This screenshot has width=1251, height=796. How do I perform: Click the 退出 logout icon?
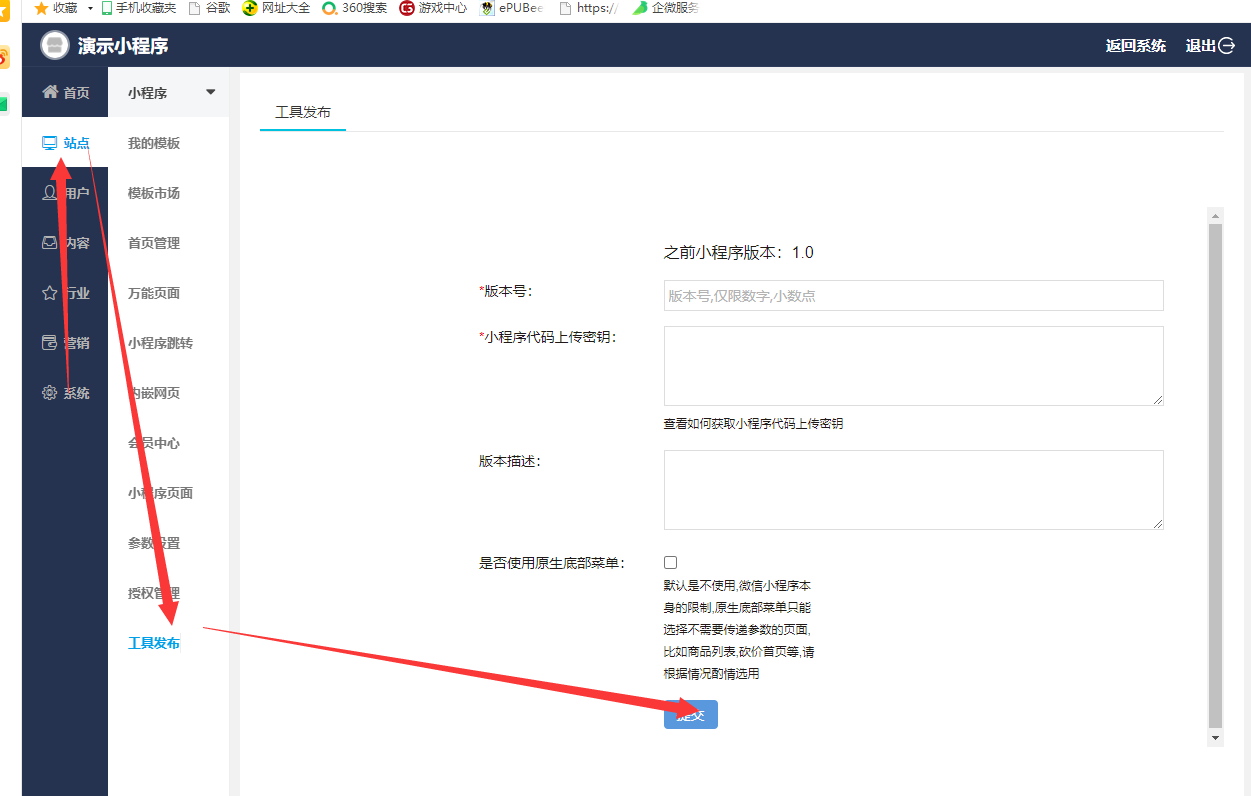point(1227,46)
